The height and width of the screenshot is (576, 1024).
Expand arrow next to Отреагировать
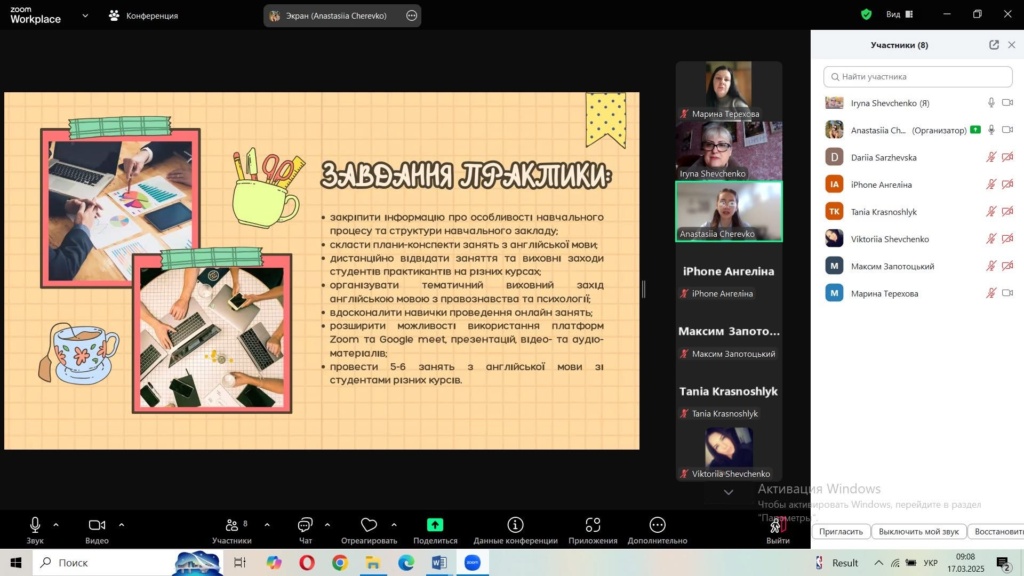tap(394, 524)
